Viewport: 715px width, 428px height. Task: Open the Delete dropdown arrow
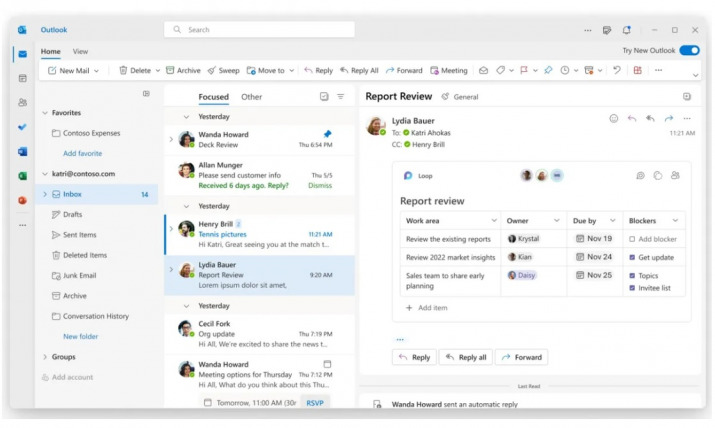pos(158,71)
